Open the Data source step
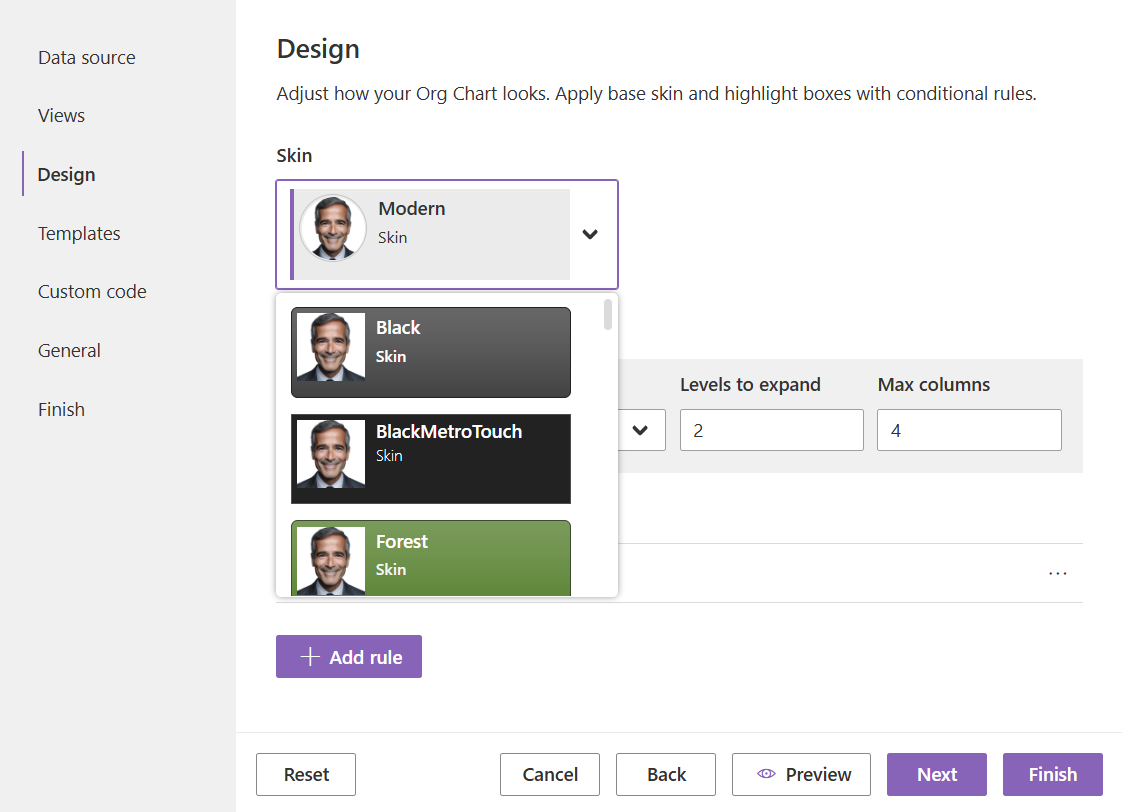This screenshot has height=812, width=1122. pos(87,58)
